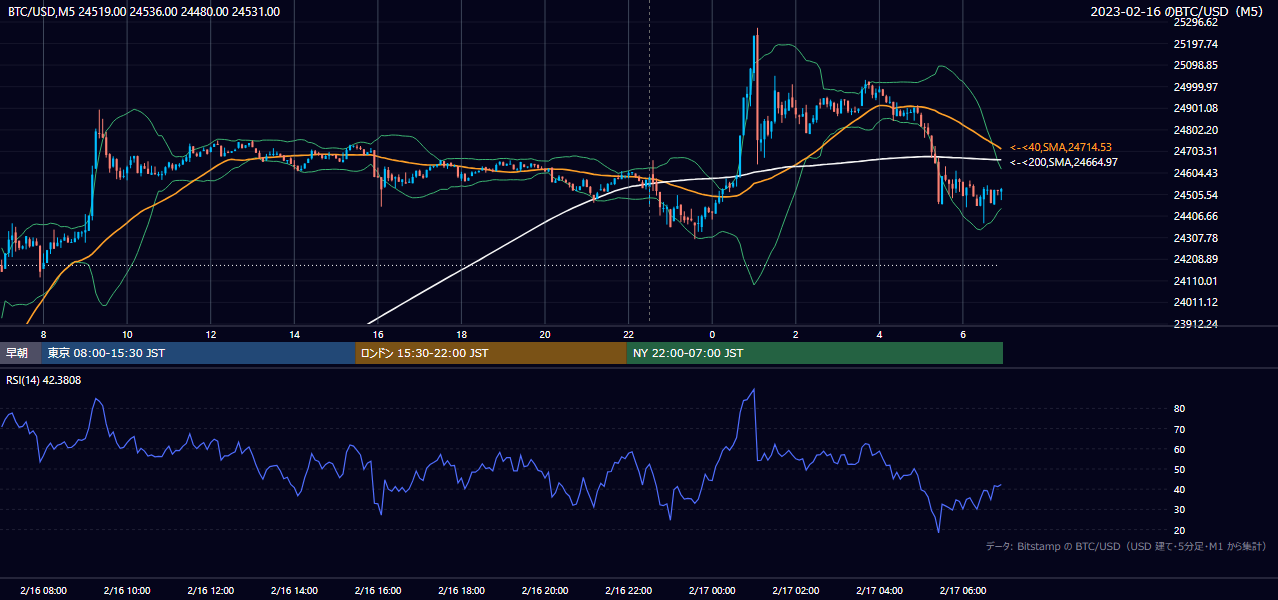1278x600 pixels.
Task: Select the white 200 SMA label 24664.97
Action: click(1064, 162)
